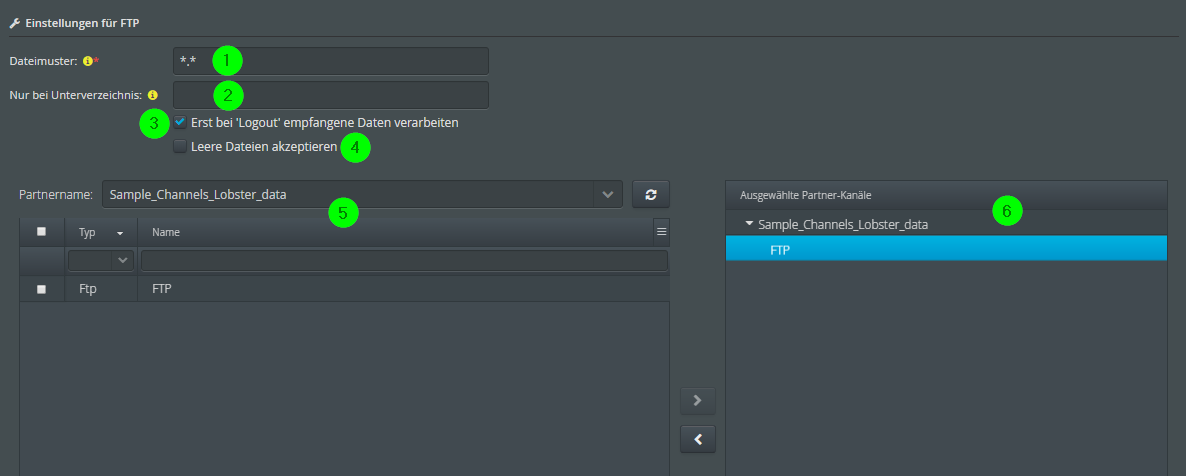Image resolution: width=1186 pixels, height=476 pixels.
Task: Open the Partnername dropdown
Action: click(x=607, y=194)
